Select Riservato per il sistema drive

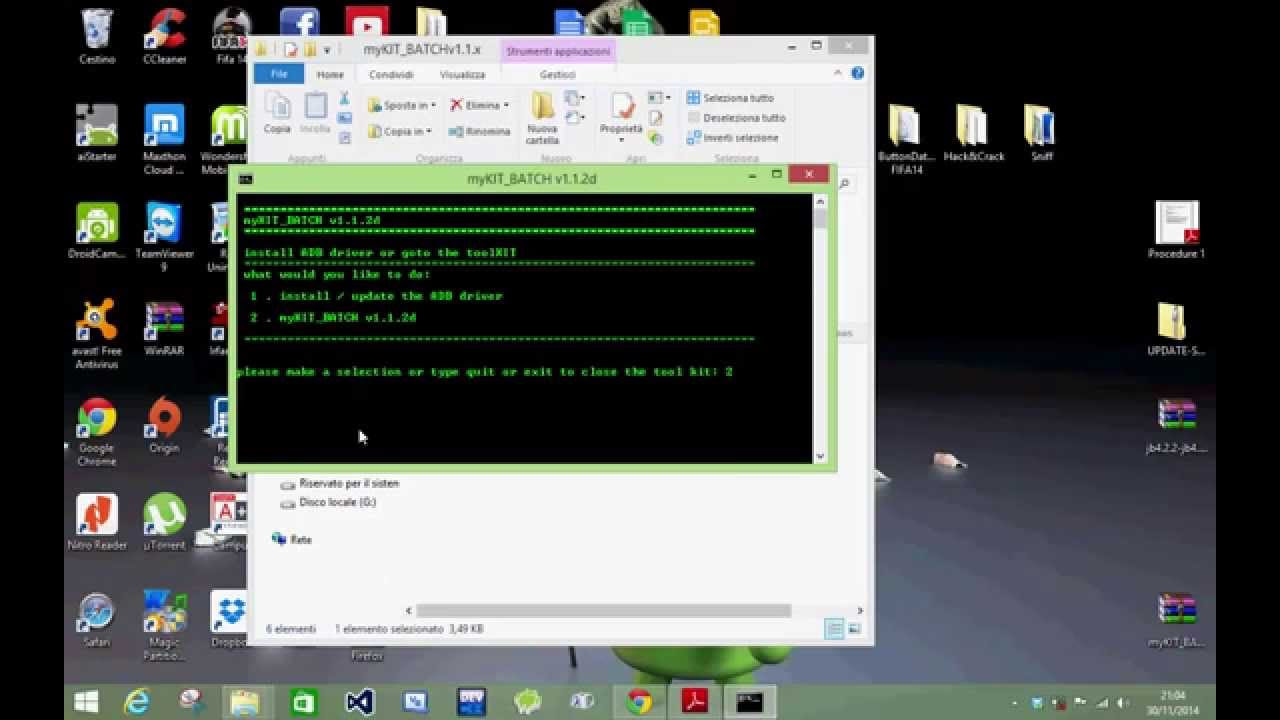point(339,483)
